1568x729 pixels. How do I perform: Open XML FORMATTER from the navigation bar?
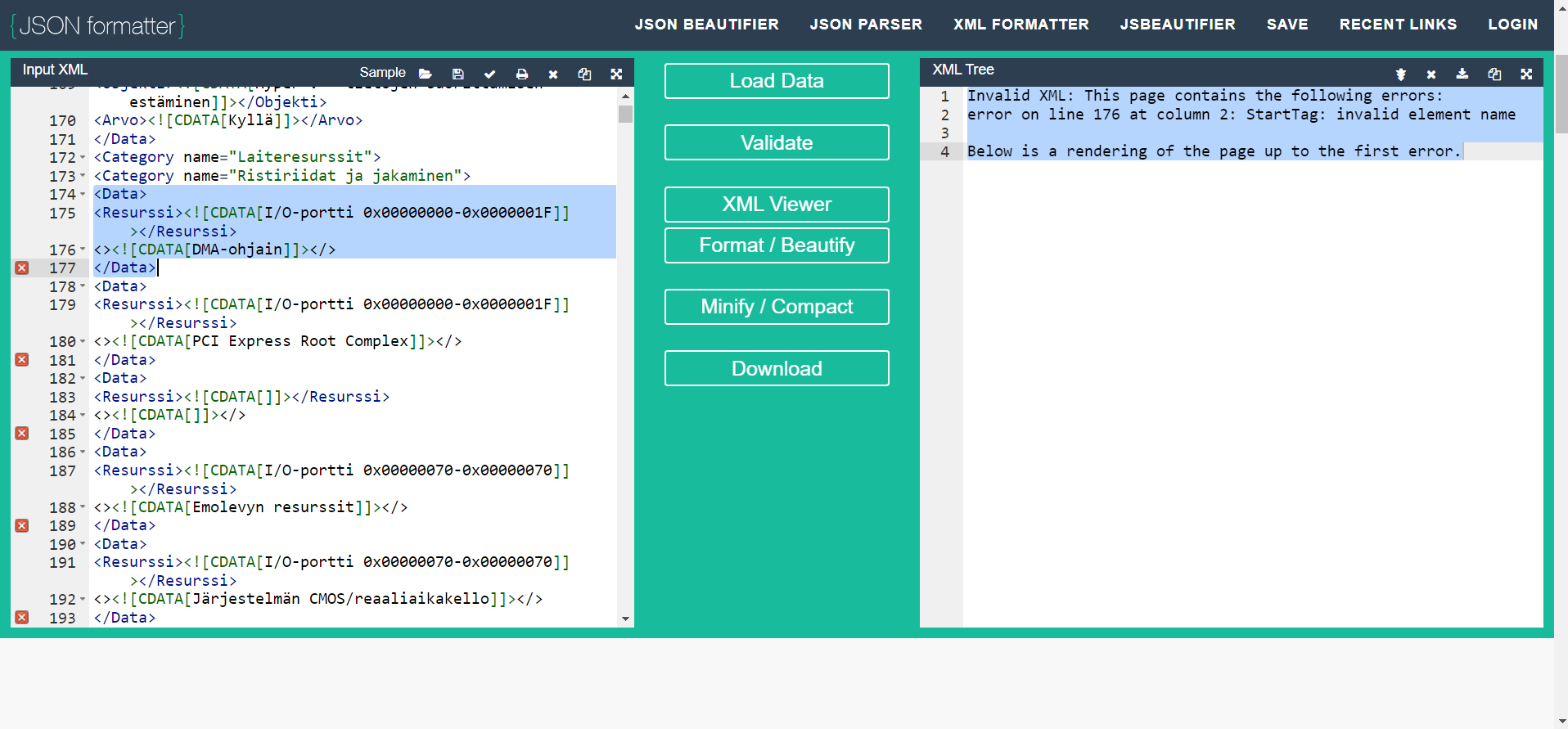click(x=1021, y=25)
